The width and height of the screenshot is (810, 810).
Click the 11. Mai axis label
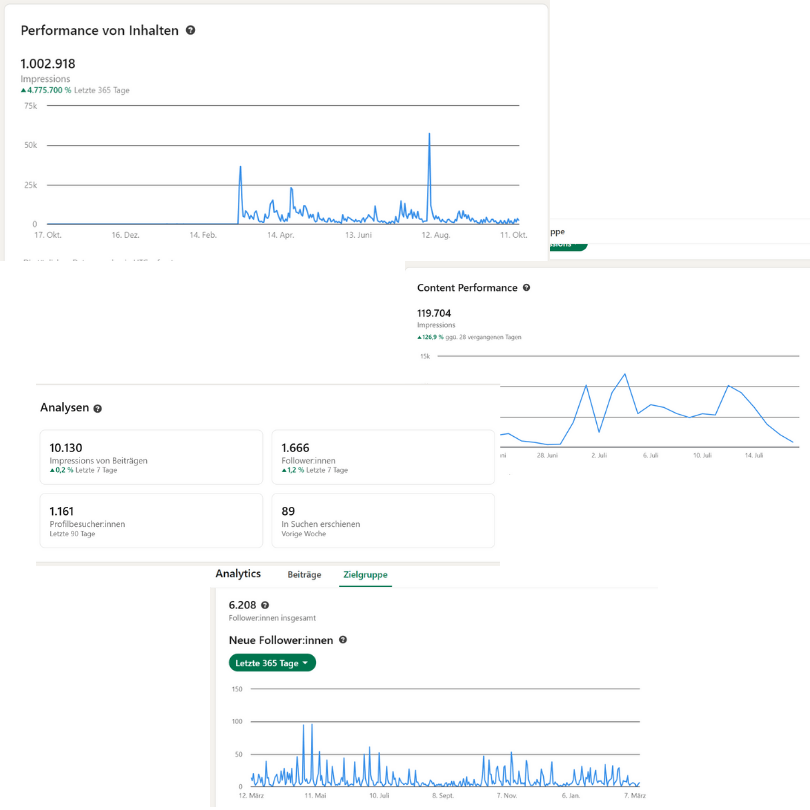[315, 796]
